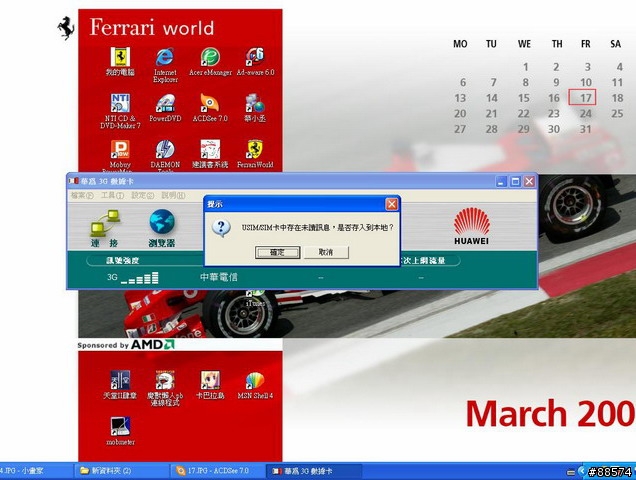Click the question mark icon in the 提示 dialog

[221, 228]
